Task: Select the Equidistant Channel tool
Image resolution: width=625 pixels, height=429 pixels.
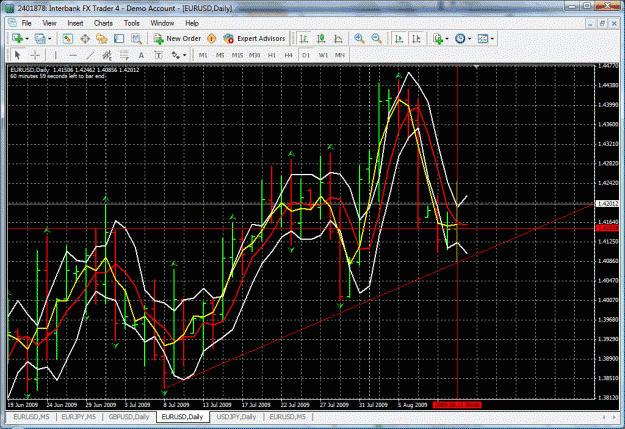Action: [107, 55]
